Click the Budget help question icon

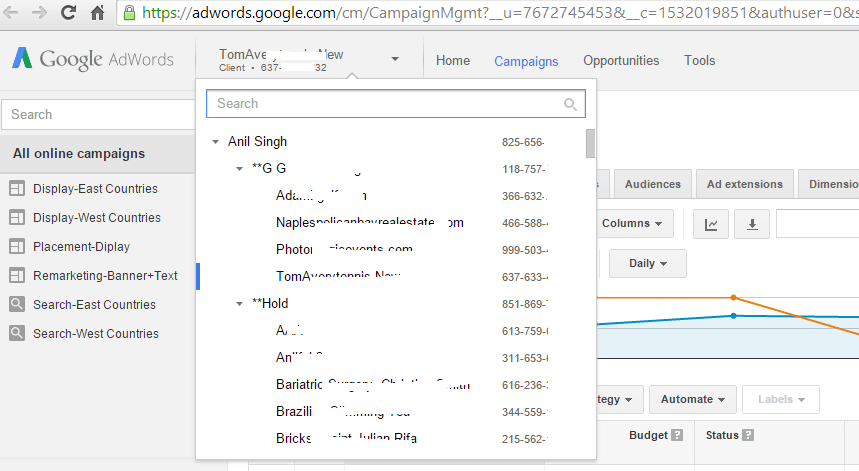coord(677,435)
